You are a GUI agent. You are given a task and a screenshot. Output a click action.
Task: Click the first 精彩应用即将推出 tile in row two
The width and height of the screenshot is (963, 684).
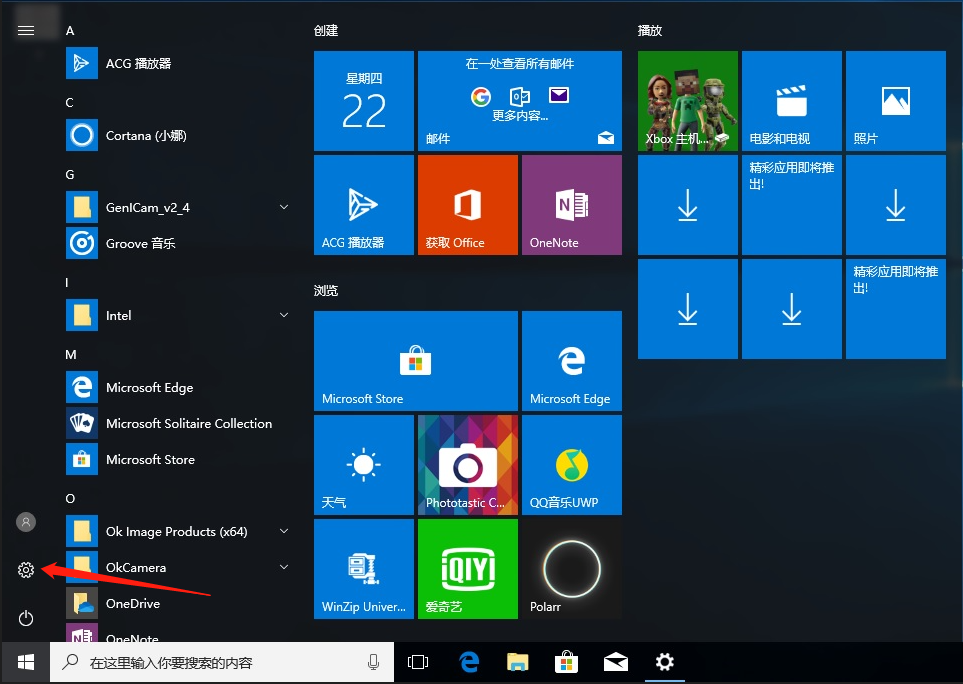tap(792, 204)
